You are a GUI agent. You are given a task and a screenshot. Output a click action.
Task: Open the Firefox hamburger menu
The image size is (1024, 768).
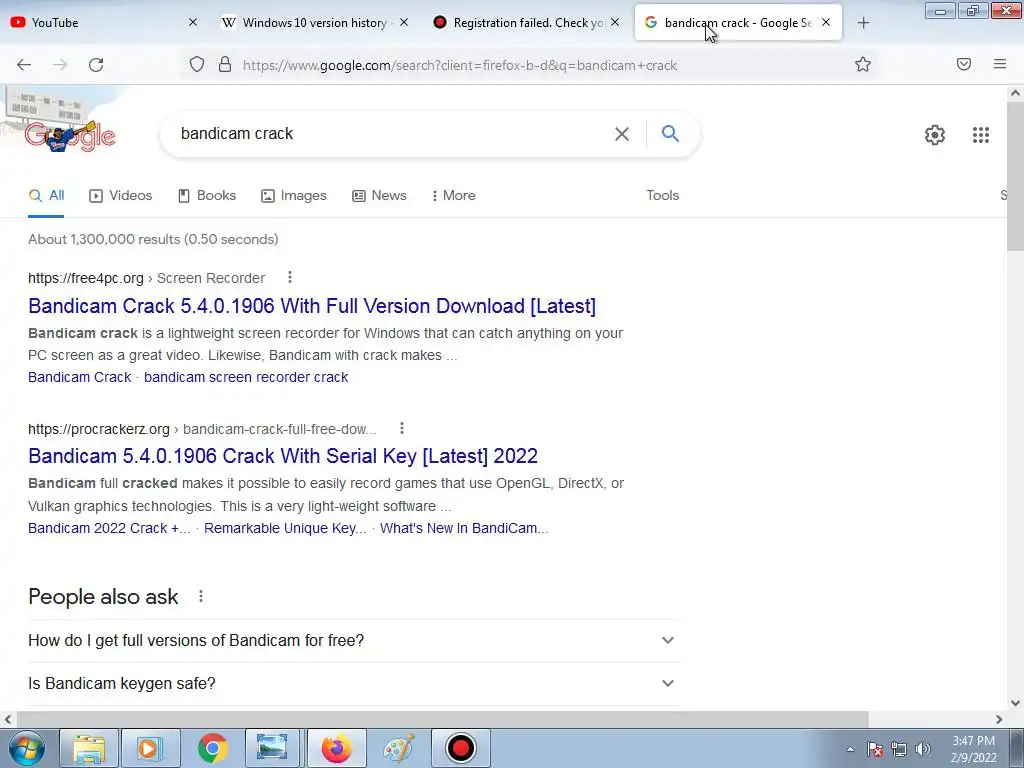[1000, 64]
